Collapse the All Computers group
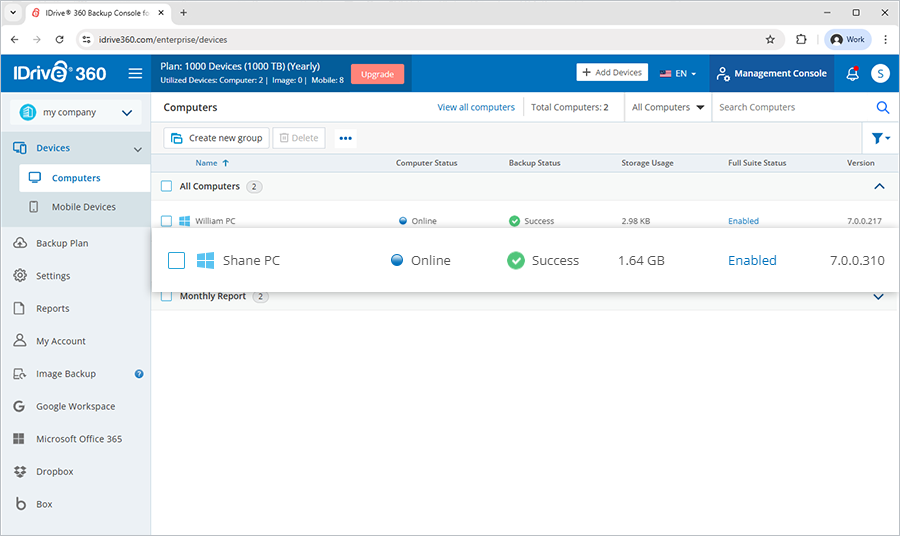Viewport: 900px width, 536px height. tap(879, 186)
